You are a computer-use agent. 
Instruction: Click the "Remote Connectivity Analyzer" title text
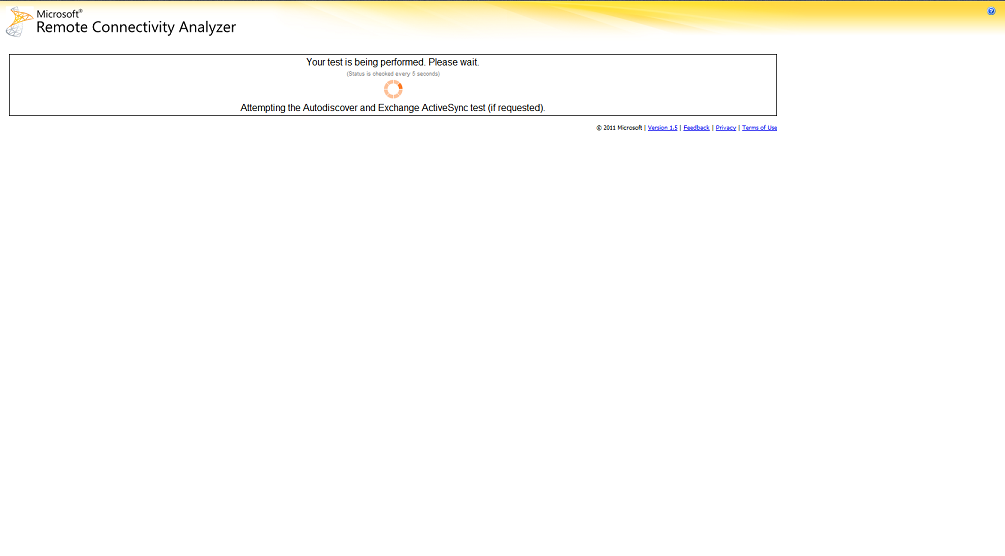coord(136,27)
